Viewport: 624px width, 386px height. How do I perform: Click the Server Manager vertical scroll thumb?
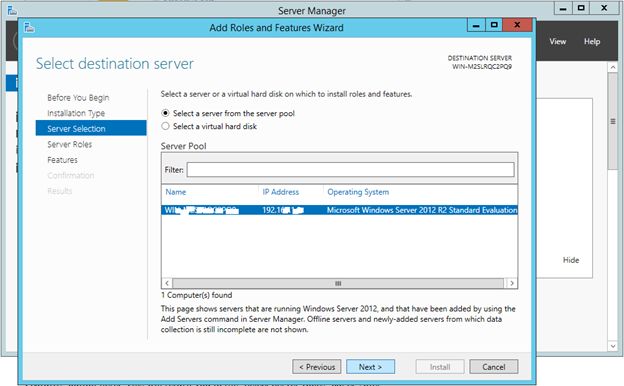[x=613, y=121]
